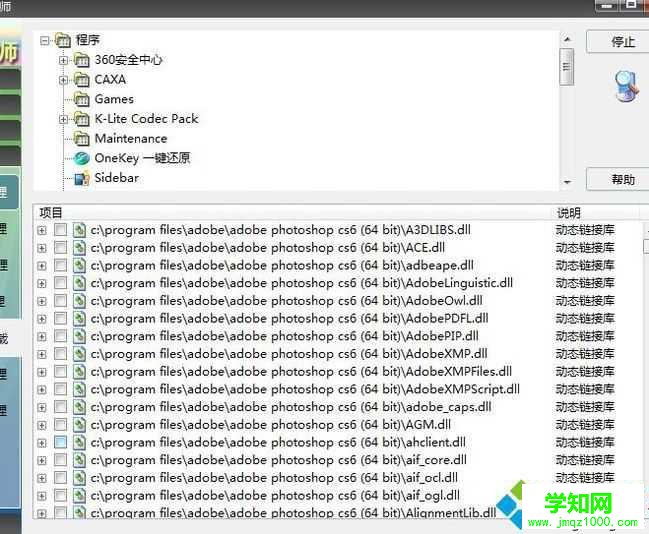
Task: Click the path text ending in aif_ocl.dll
Action: click(x=274, y=478)
